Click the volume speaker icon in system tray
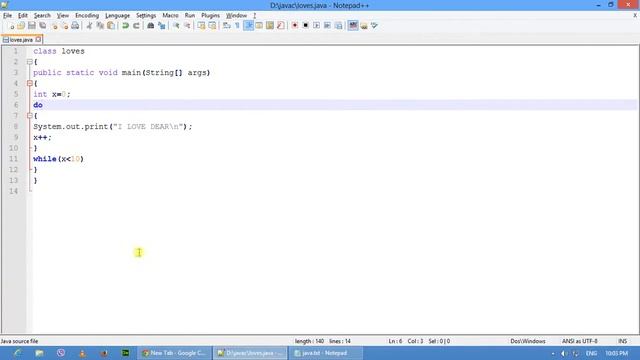Viewport: 640px width, 360px height. click(564, 353)
